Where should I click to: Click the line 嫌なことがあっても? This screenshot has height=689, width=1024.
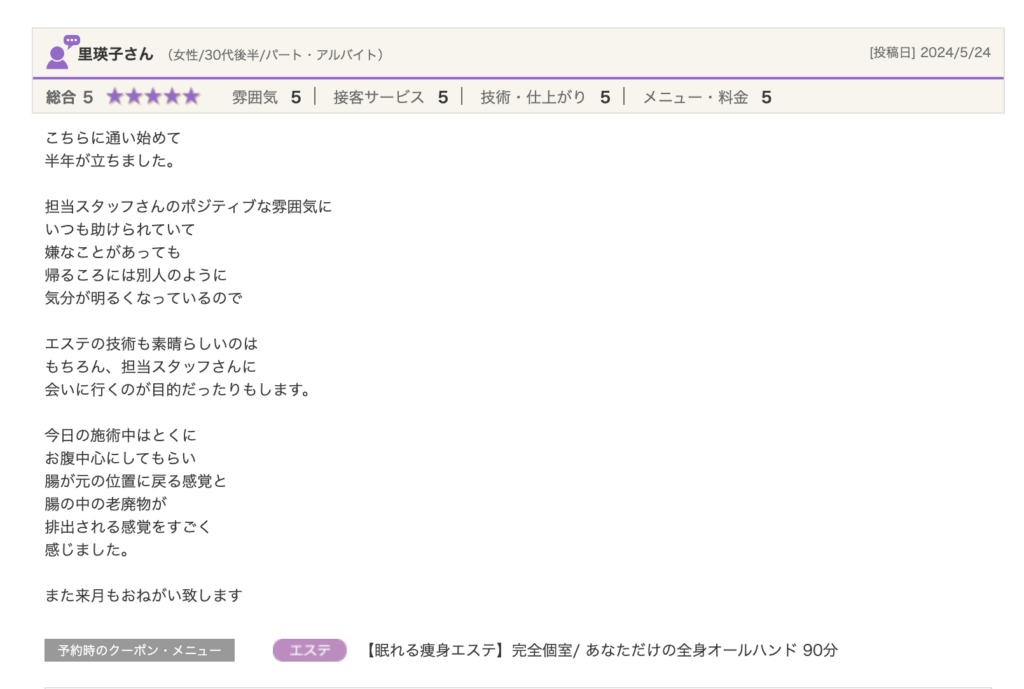[x=112, y=252]
